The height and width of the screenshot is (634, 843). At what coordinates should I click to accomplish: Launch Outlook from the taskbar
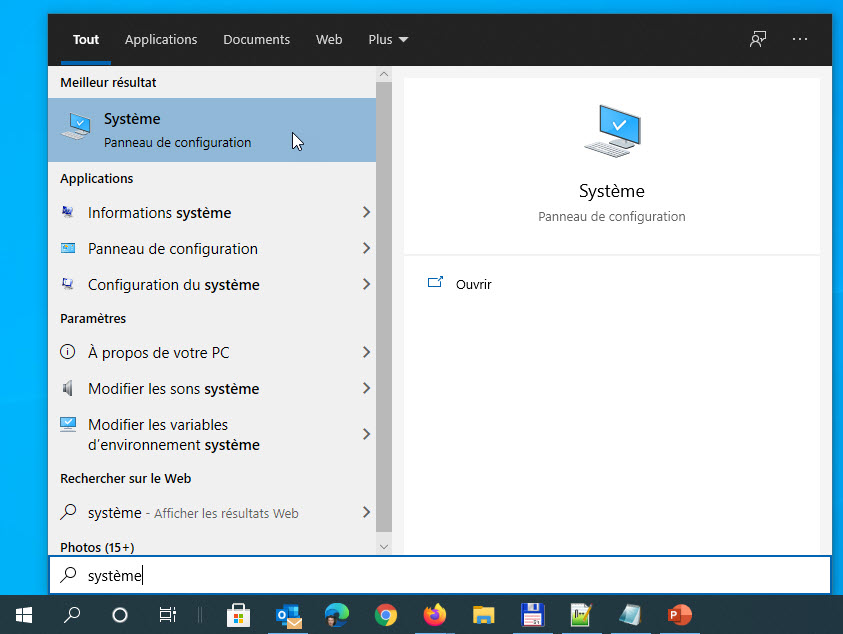(288, 614)
